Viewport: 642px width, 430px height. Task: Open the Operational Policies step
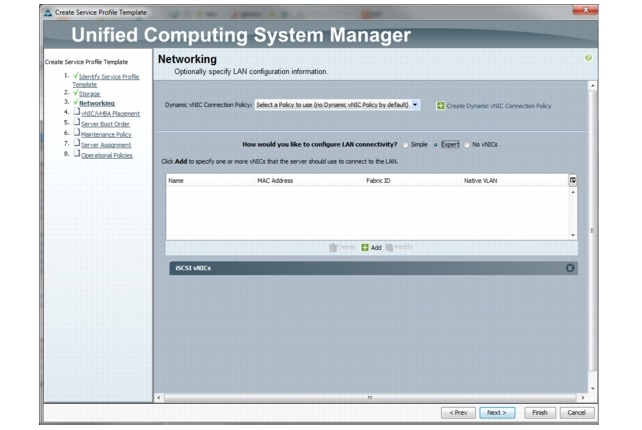click(106, 155)
